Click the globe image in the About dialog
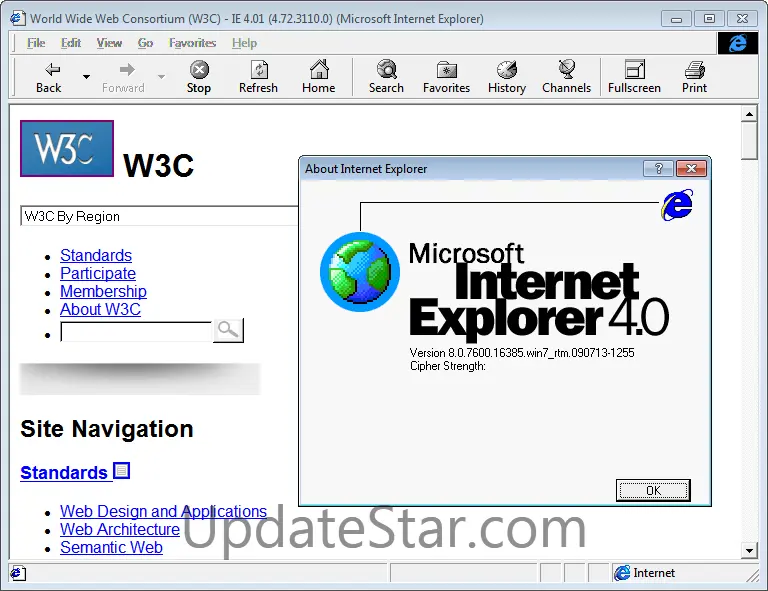 [x=360, y=272]
